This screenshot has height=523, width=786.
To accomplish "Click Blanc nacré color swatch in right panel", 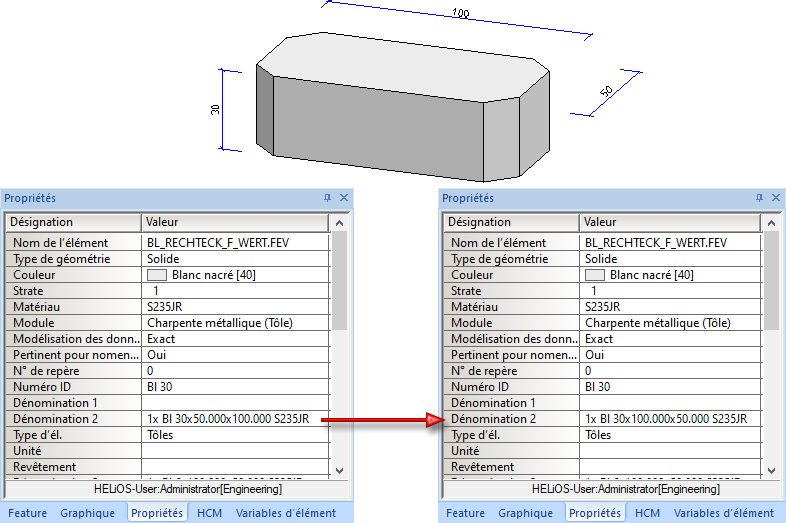I will pos(595,275).
